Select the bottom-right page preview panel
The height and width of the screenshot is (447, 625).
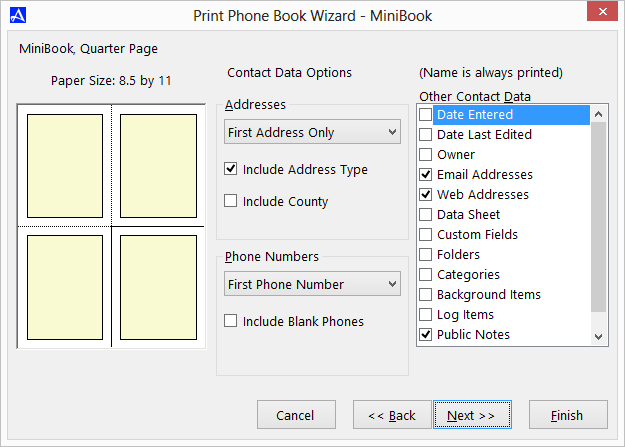[x=157, y=287]
